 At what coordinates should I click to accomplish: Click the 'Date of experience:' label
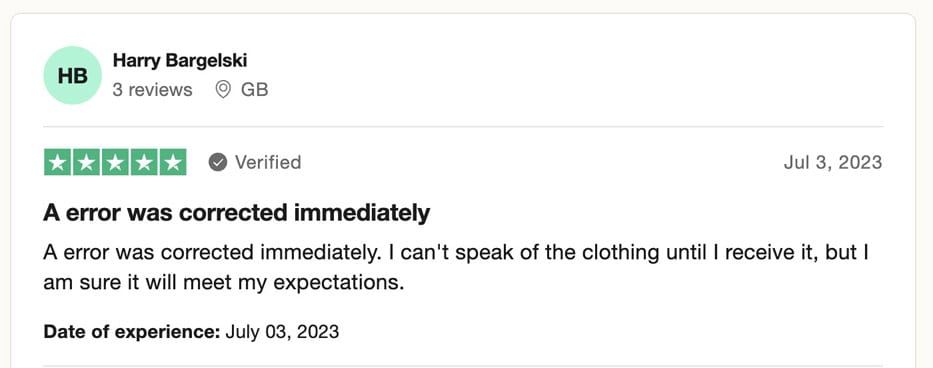[132, 331]
